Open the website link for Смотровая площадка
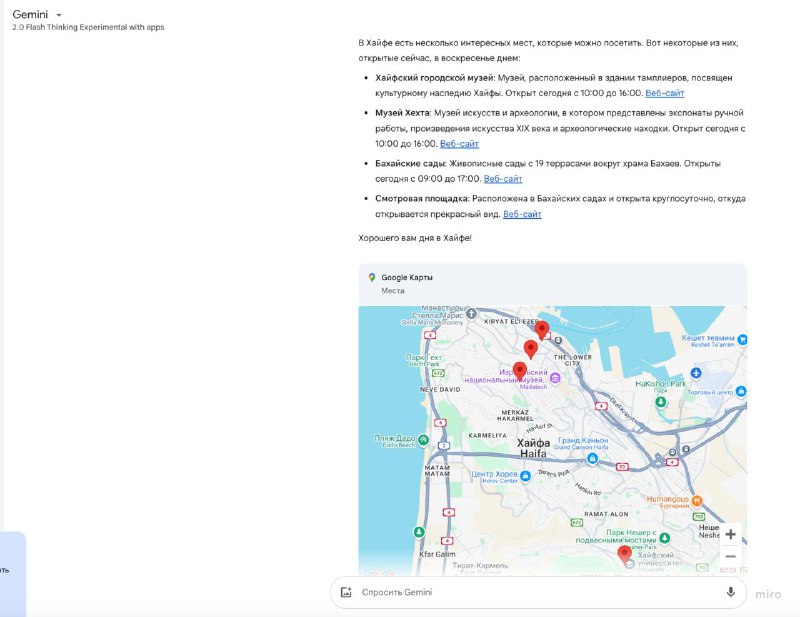Viewport: 800px width, 617px height. (522, 214)
